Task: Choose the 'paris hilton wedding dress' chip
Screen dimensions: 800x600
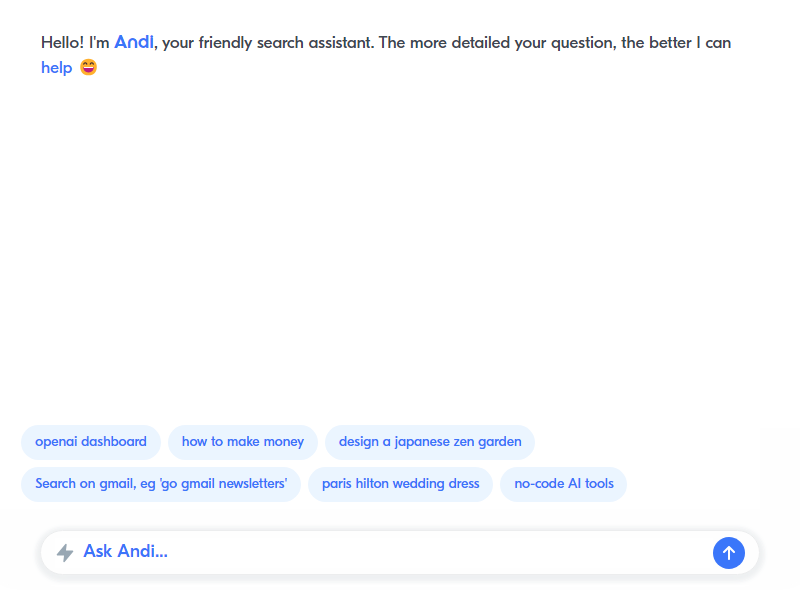Action: coord(401,484)
